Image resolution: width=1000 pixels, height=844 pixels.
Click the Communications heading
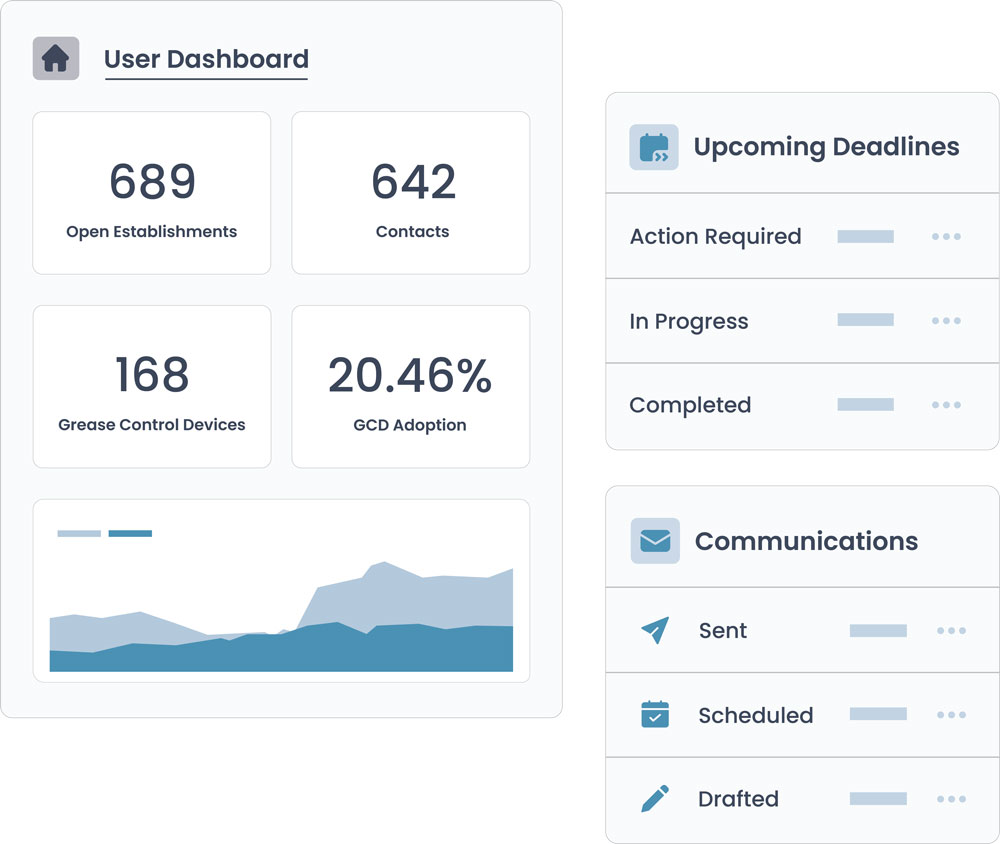coord(806,541)
